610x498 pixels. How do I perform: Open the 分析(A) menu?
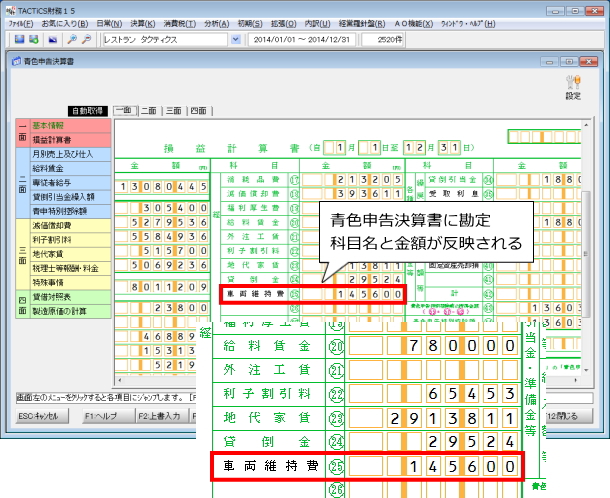[217, 24]
